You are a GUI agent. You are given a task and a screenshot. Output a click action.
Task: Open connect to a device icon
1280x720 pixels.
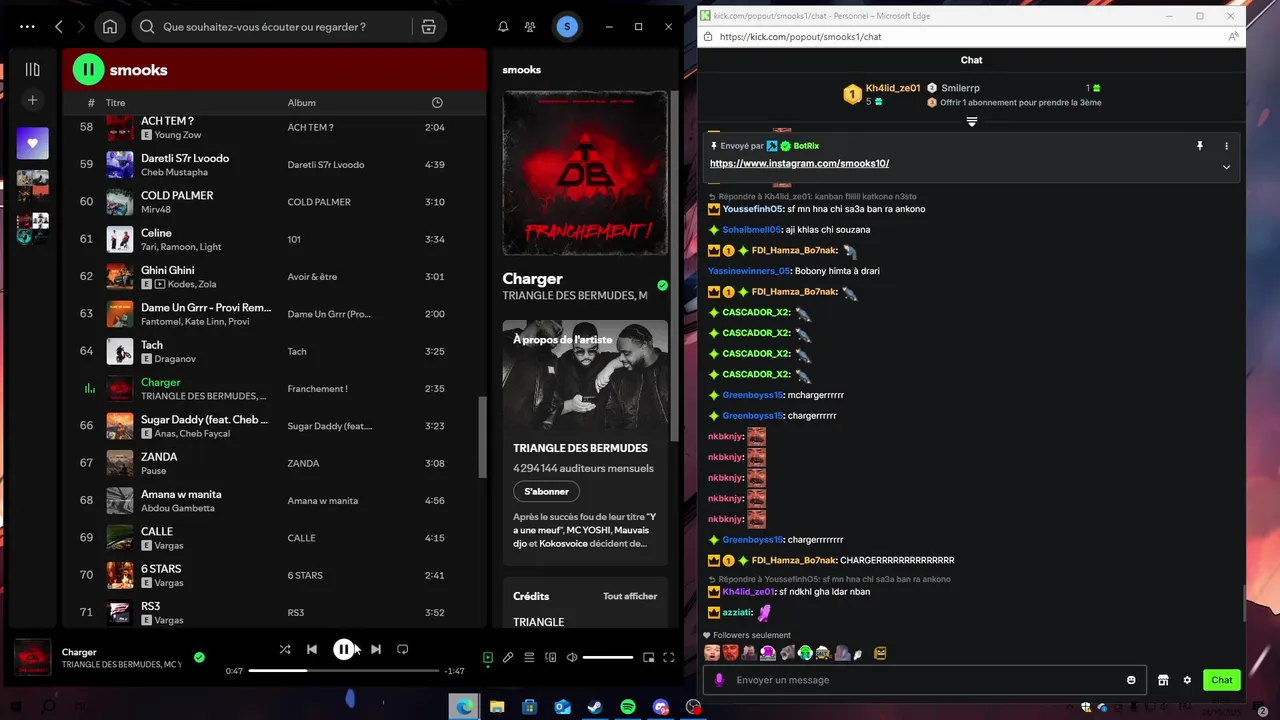click(550, 657)
